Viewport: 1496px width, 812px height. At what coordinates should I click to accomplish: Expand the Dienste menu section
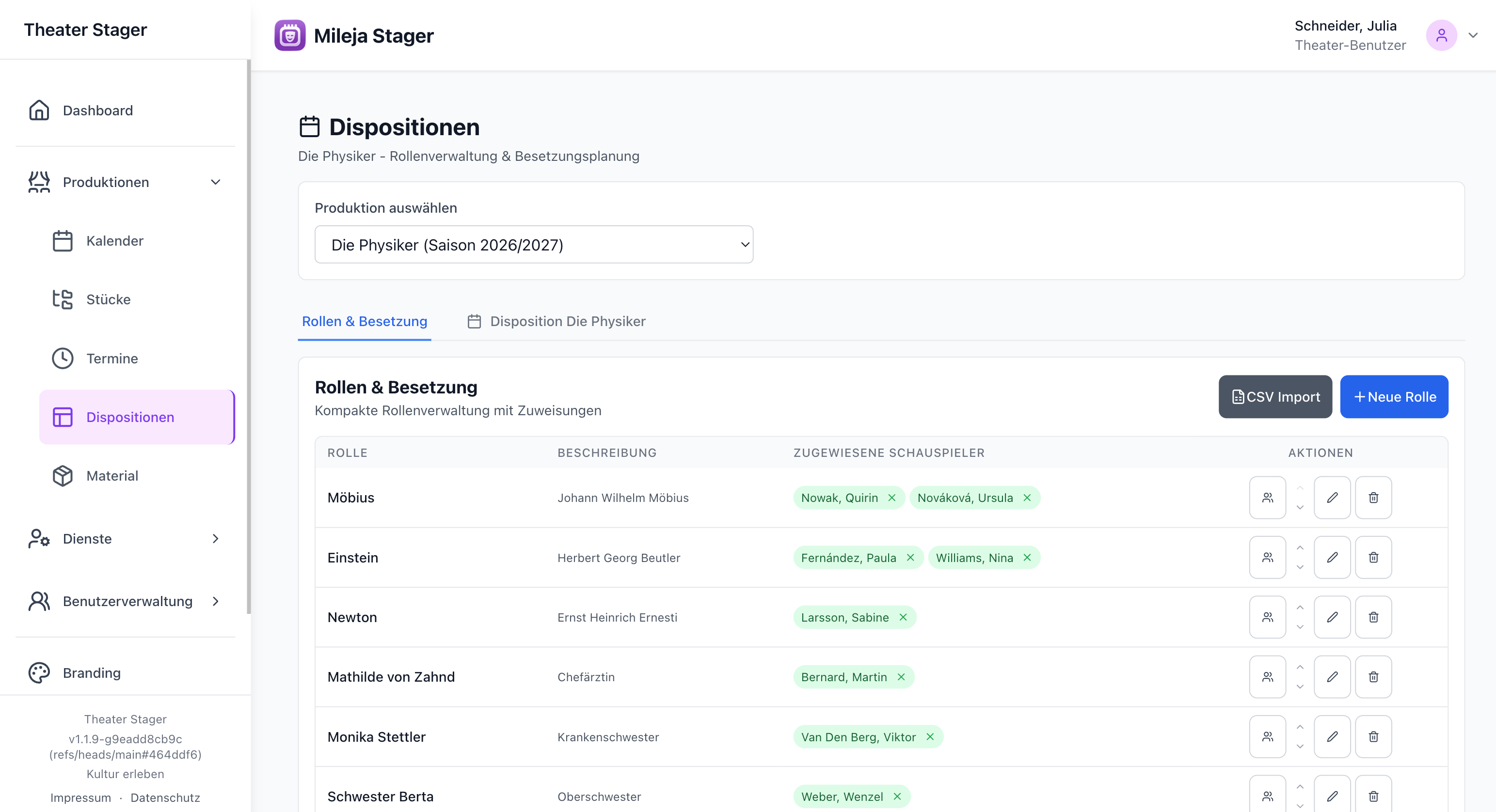(215, 539)
